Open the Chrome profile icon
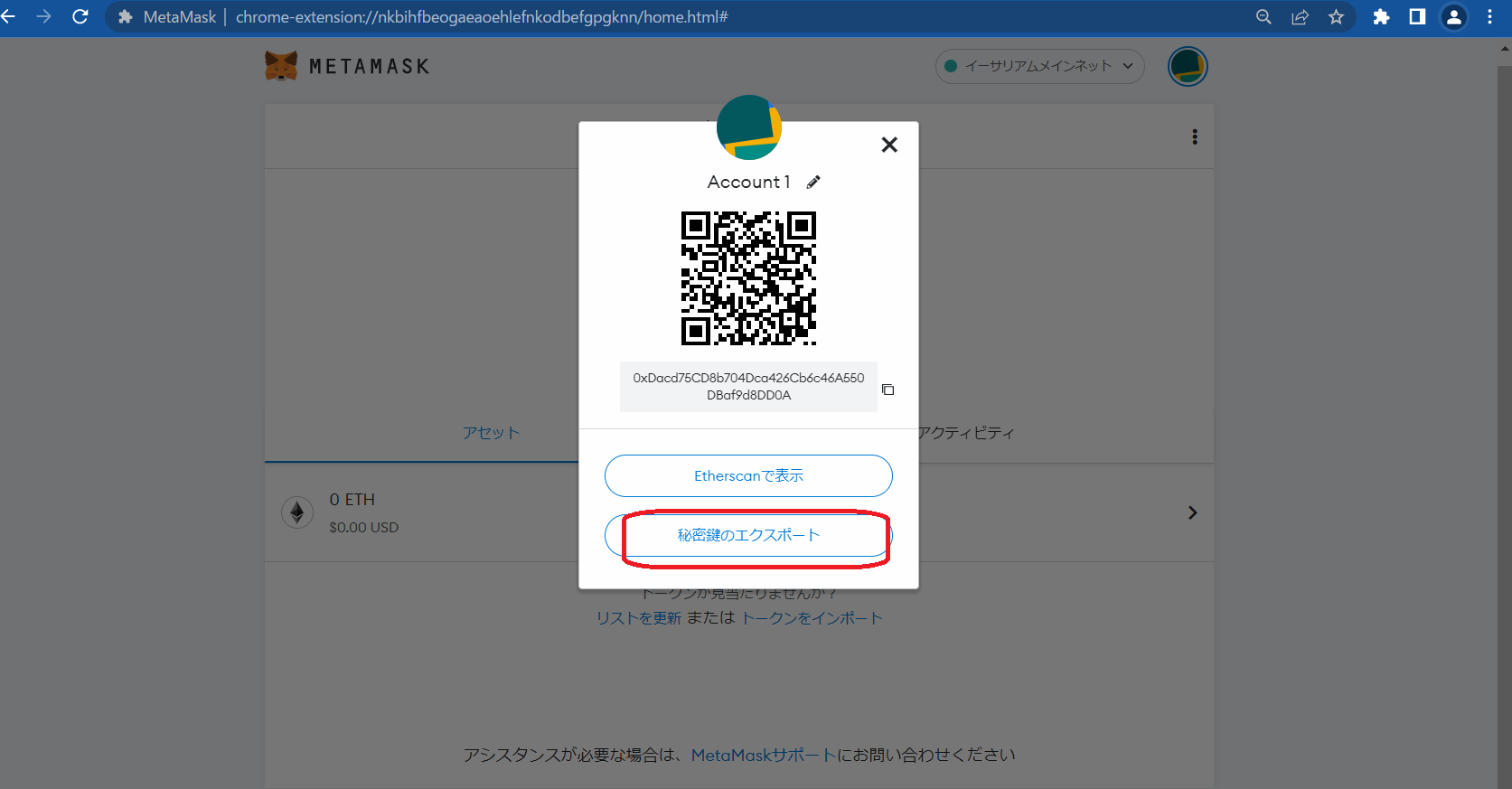 (1453, 17)
